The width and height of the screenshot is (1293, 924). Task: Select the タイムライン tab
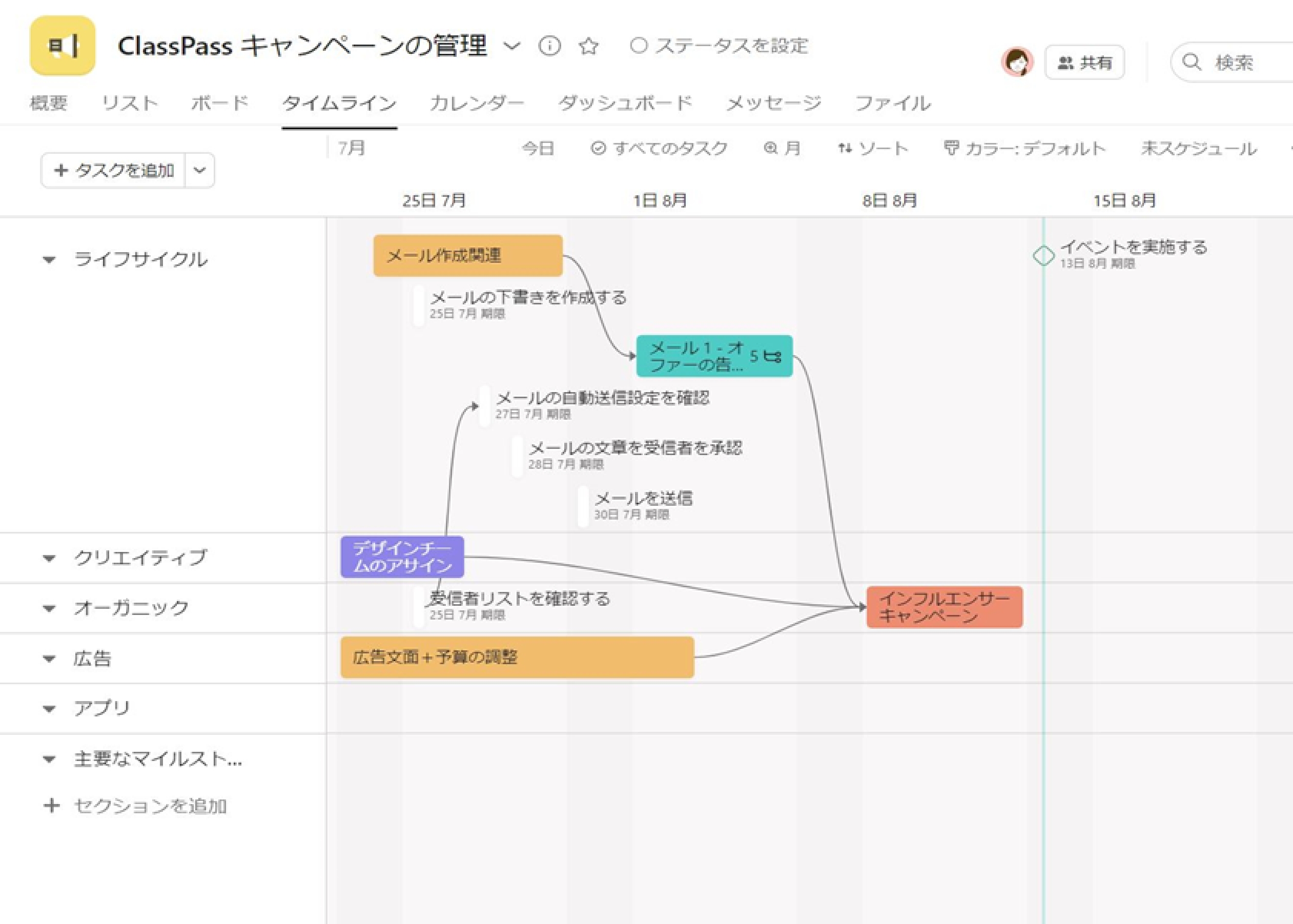click(x=339, y=103)
